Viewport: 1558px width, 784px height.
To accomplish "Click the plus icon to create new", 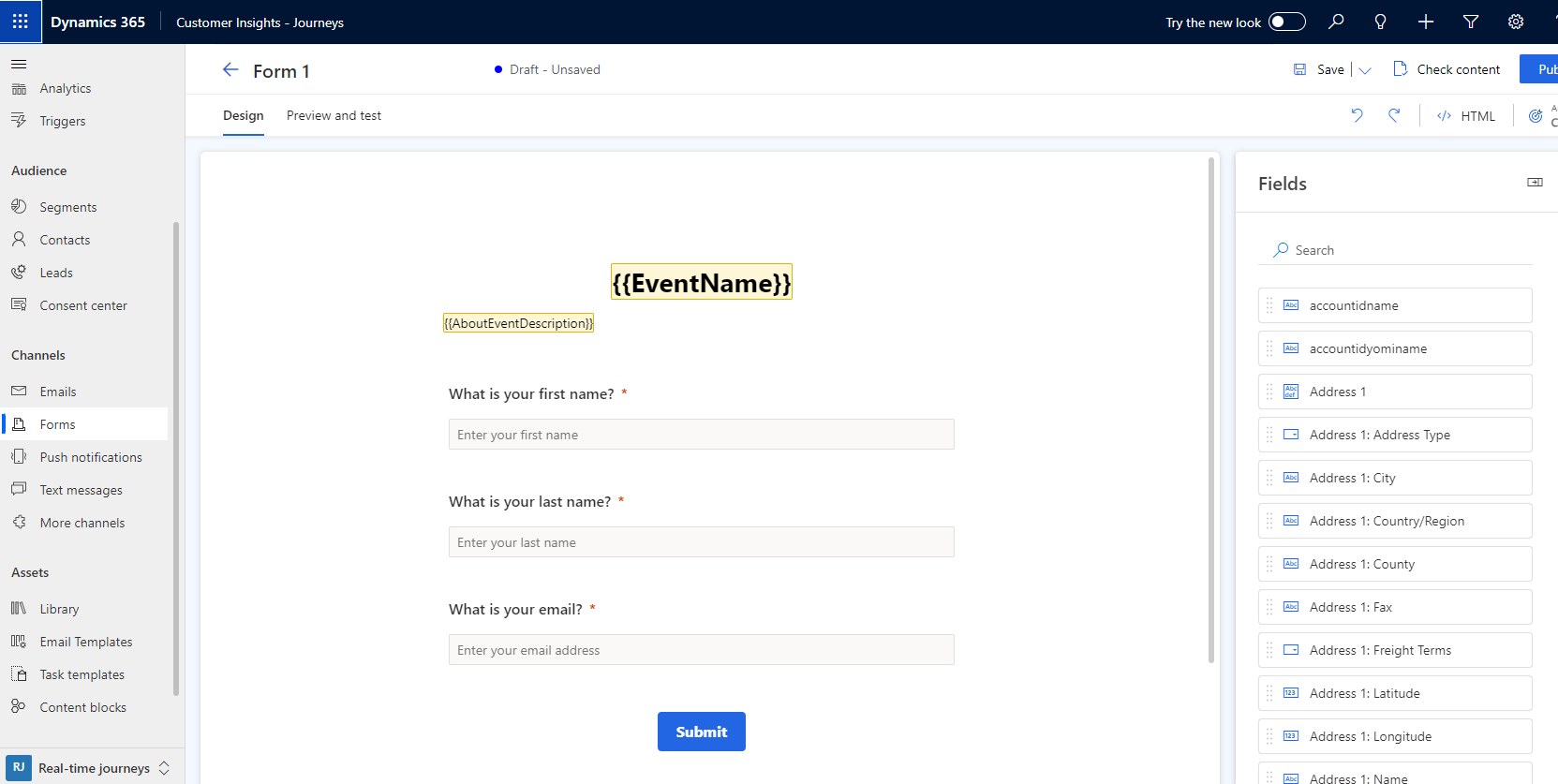I will point(1425,22).
